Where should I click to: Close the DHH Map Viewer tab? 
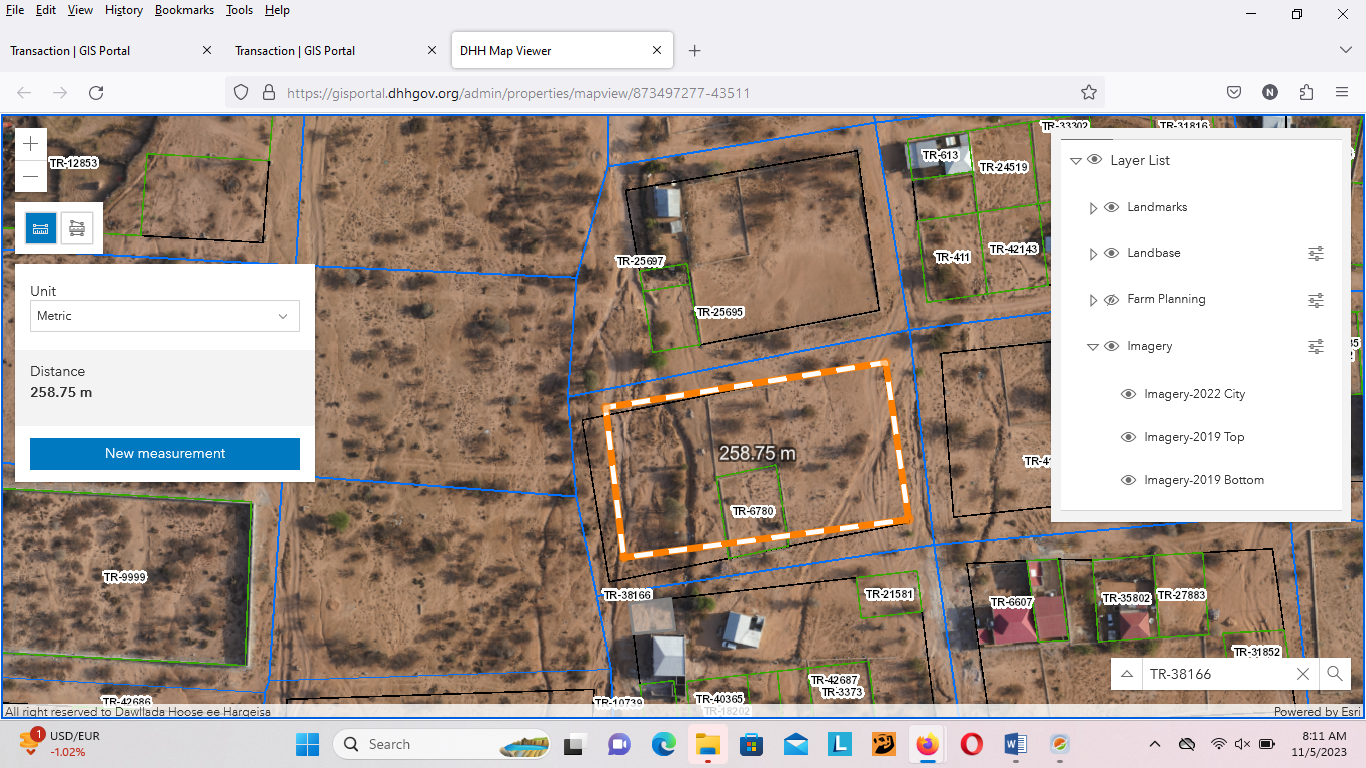click(x=657, y=50)
